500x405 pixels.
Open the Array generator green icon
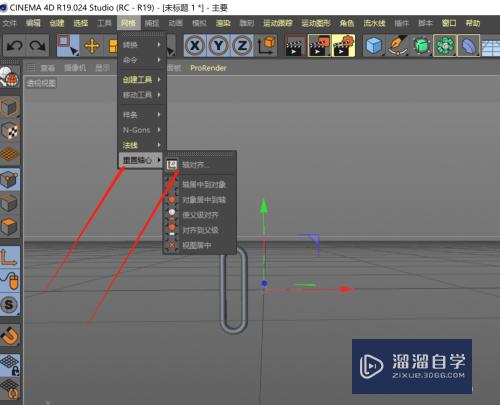445,45
